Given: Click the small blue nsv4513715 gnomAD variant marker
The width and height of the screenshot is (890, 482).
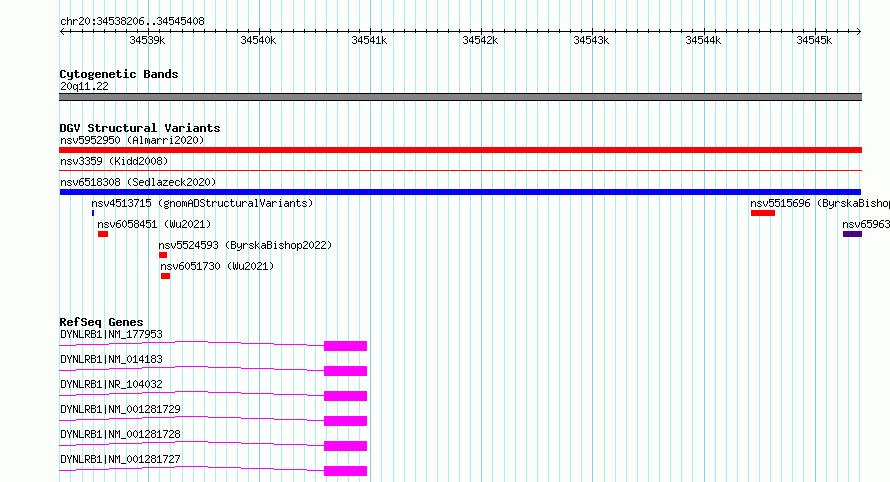Looking at the screenshot, I should point(93,213).
